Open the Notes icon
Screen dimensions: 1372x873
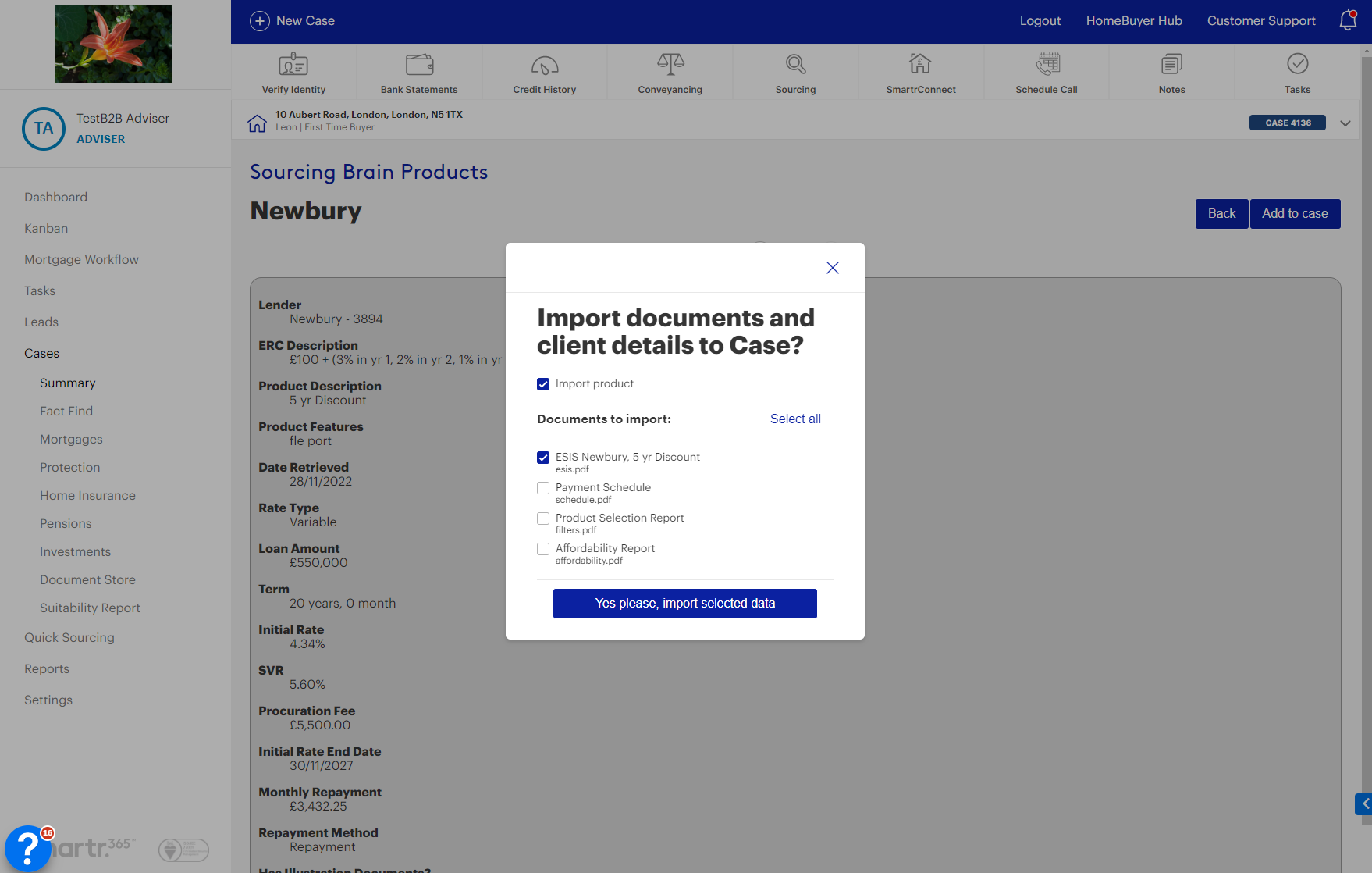1171,64
